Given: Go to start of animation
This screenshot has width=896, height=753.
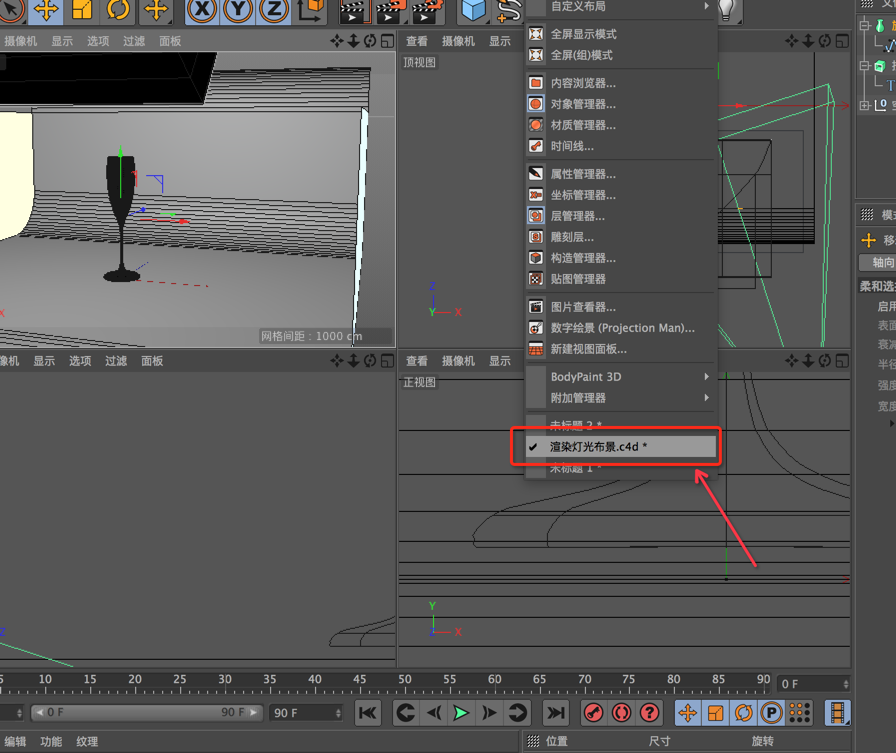Looking at the screenshot, I should [x=367, y=713].
